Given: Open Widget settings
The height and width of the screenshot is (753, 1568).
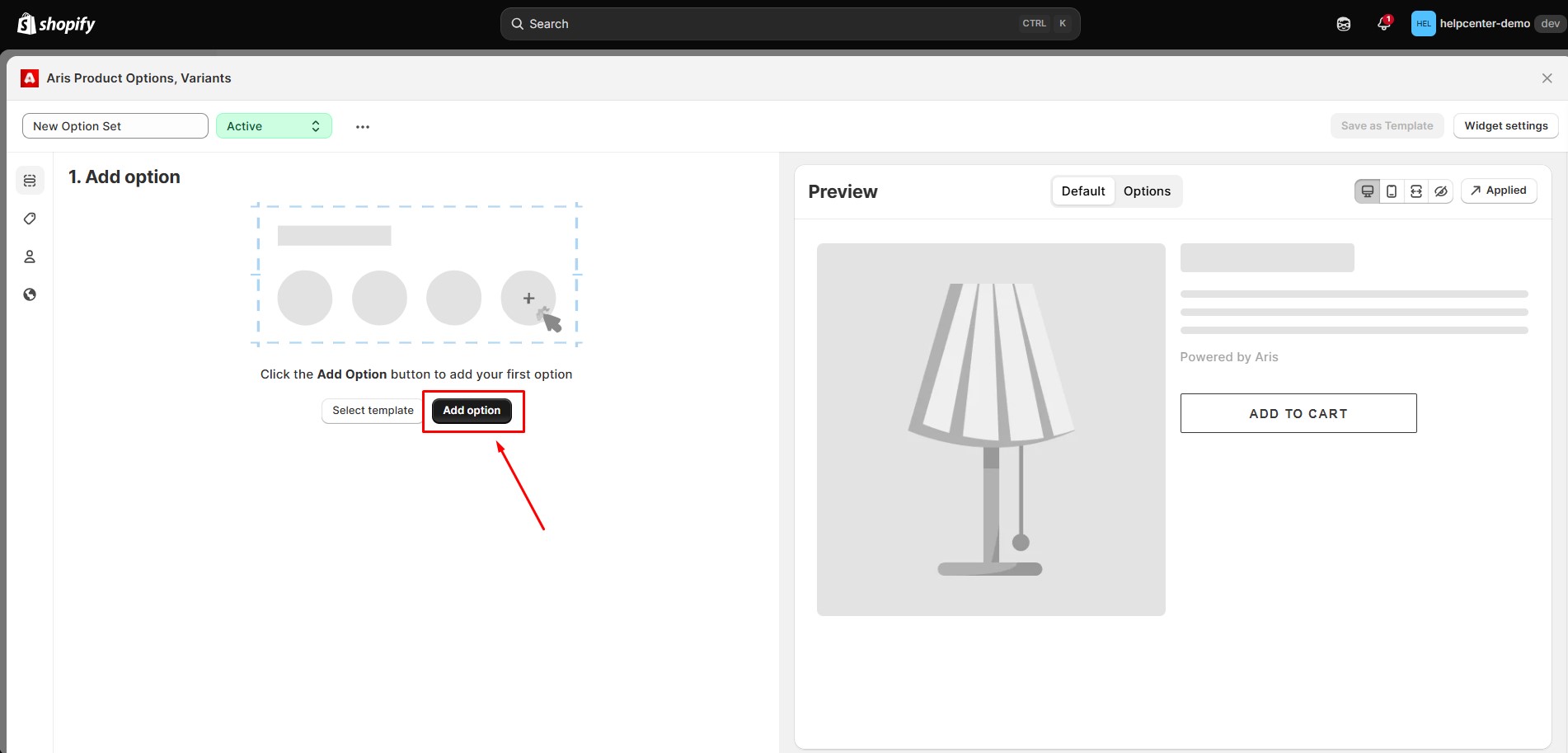Looking at the screenshot, I should point(1505,126).
